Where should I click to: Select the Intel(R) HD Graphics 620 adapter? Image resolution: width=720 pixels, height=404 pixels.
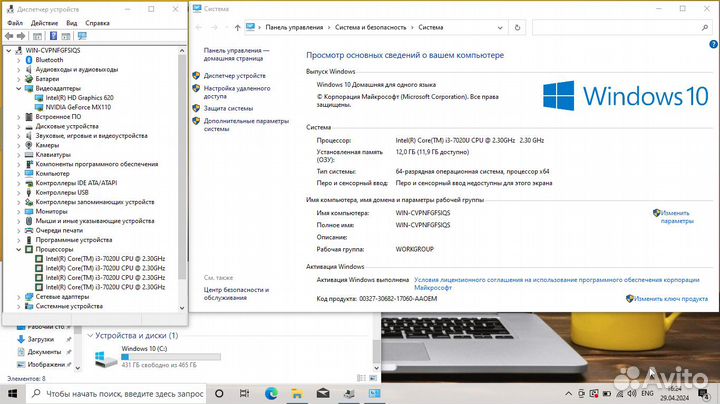tap(79, 97)
